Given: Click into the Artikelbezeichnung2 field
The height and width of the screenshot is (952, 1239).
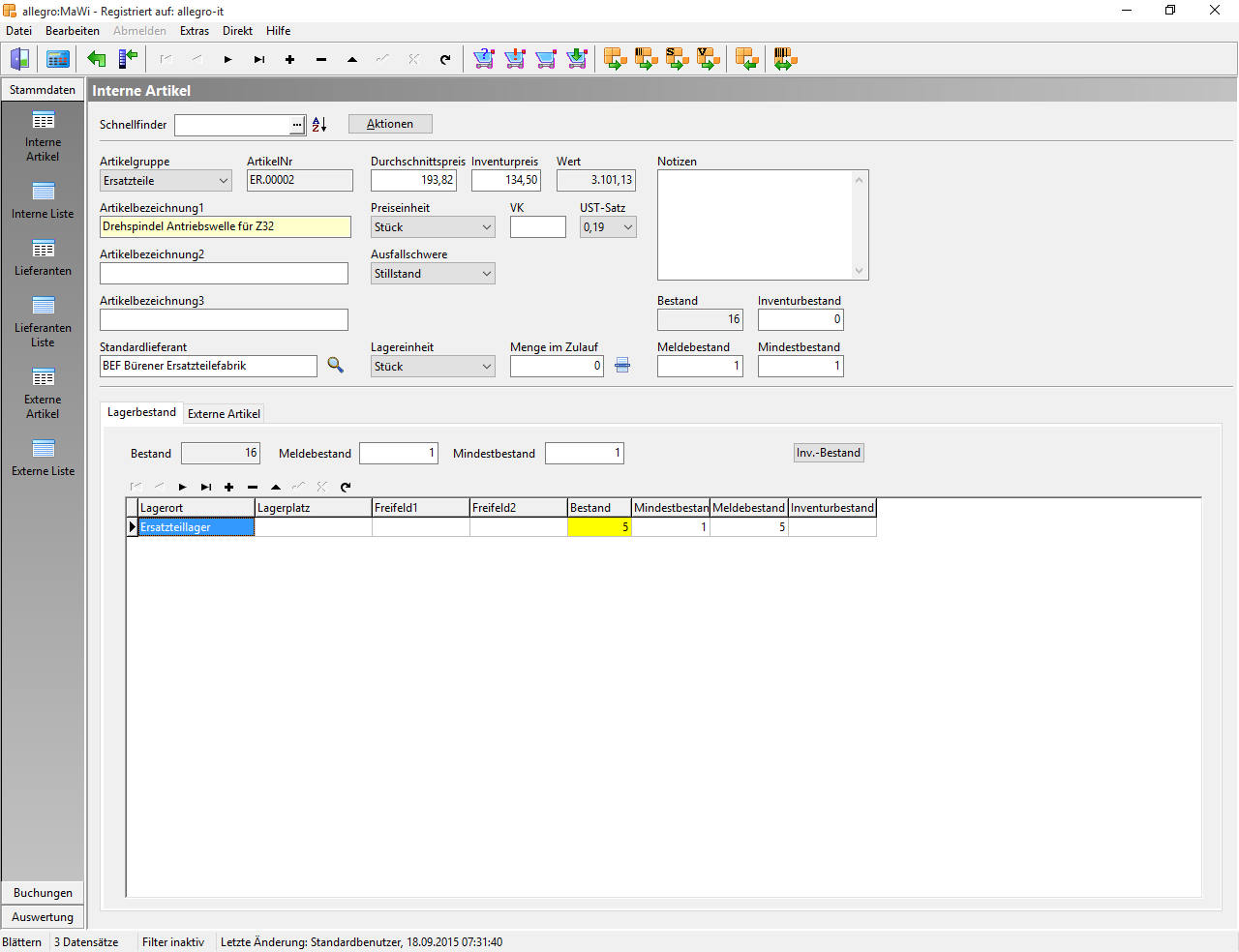Looking at the screenshot, I should pos(224,274).
